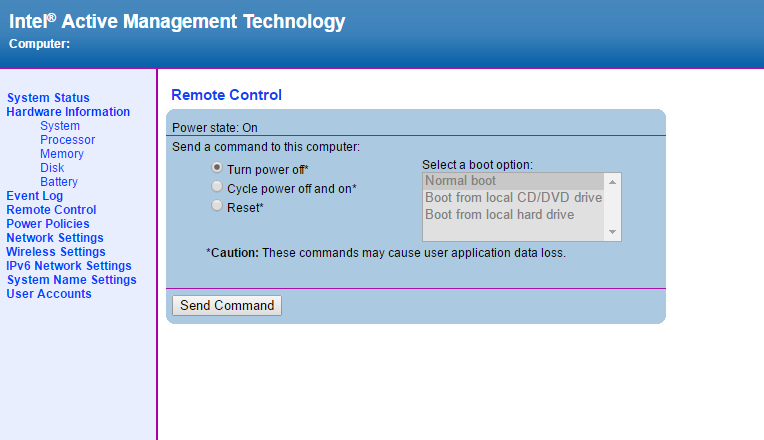Open Wireless Settings

(56, 252)
